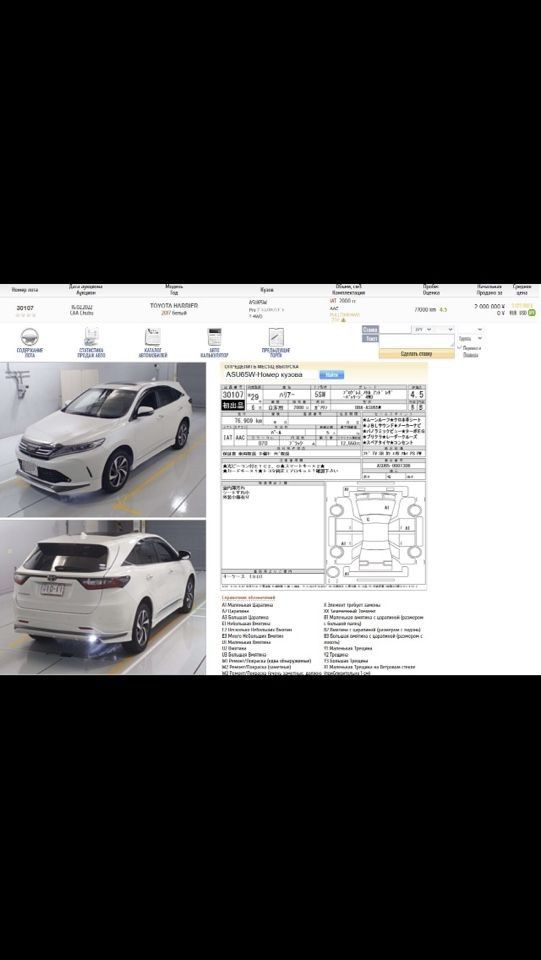Open auto sales statistics icon

tap(91, 337)
